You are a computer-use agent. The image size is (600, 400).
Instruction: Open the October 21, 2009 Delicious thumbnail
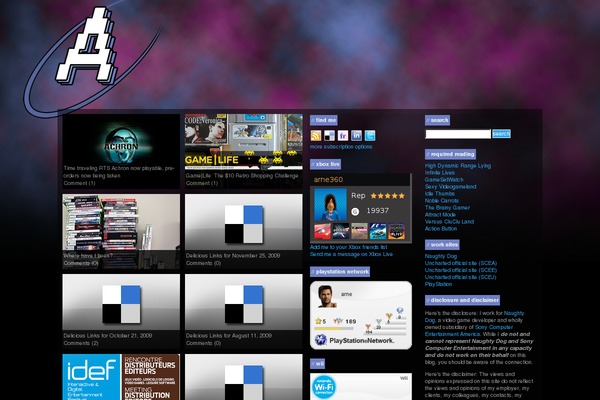tap(121, 302)
